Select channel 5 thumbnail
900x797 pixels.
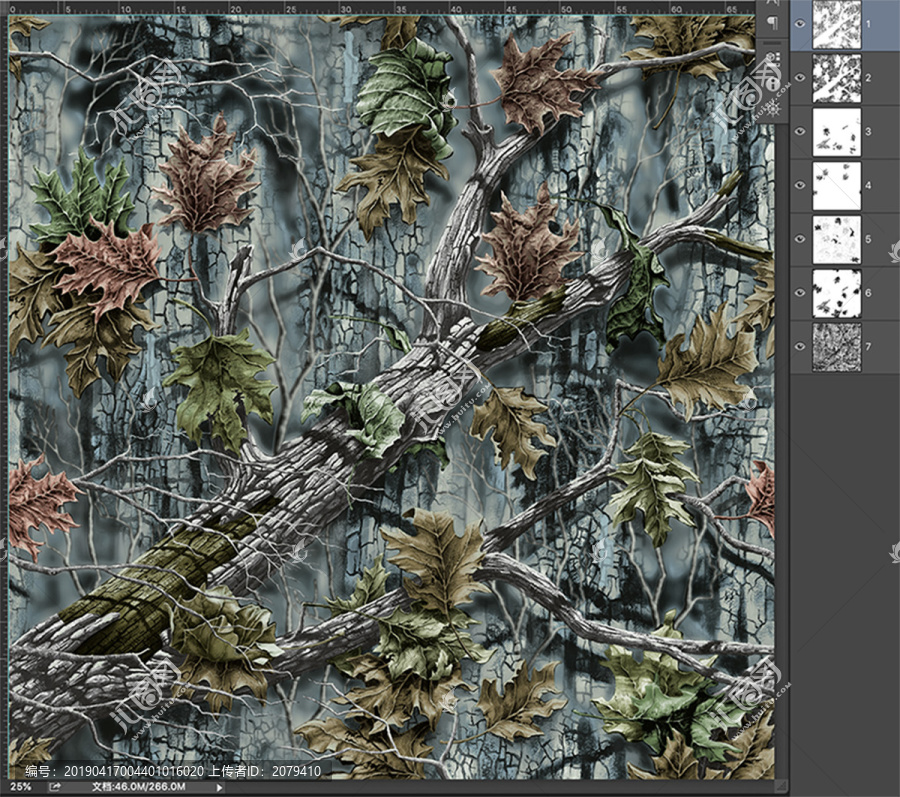[837, 239]
